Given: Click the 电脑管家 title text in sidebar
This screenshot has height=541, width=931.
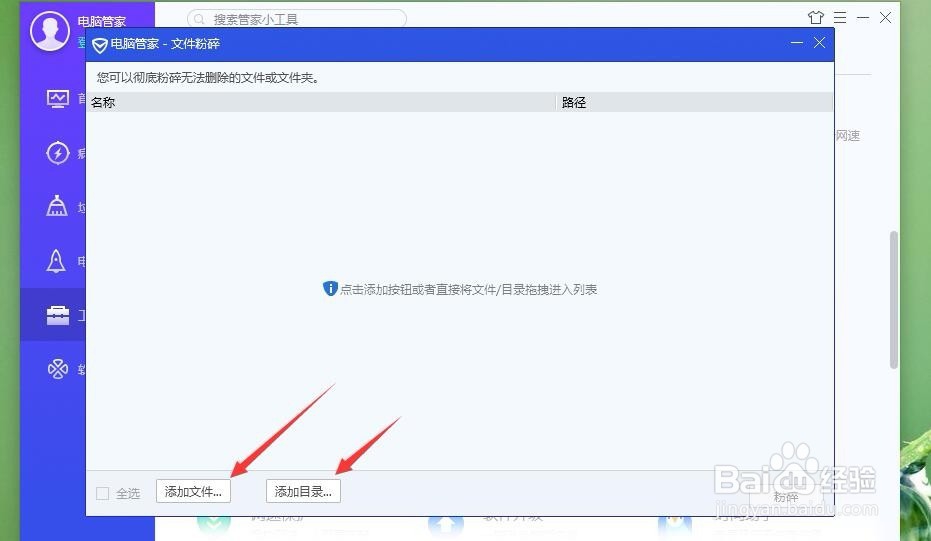Looking at the screenshot, I should coord(102,21).
